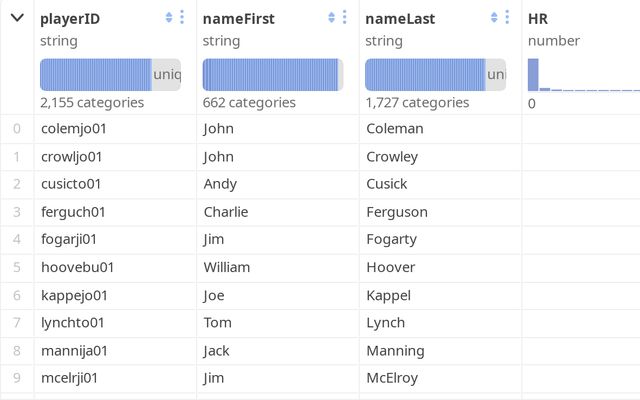
Task: Click the nameFirst category distribution bar
Action: pyautogui.click(x=272, y=75)
